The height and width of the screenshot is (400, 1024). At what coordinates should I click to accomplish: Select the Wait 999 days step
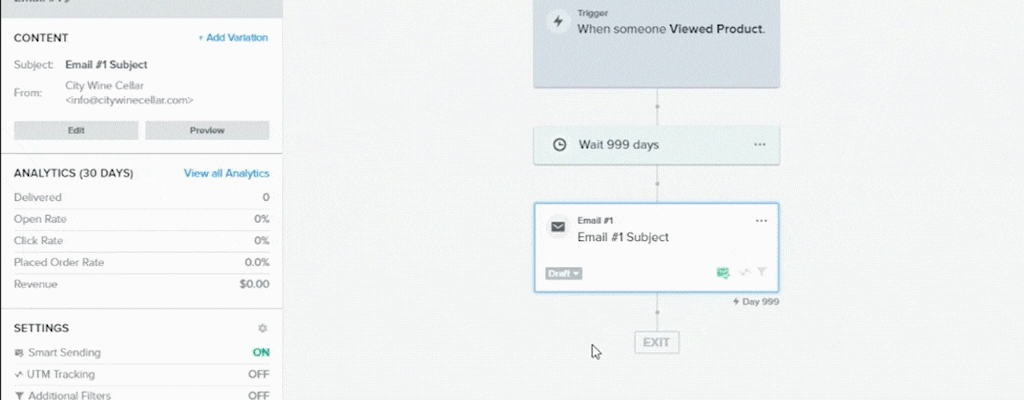tap(656, 145)
